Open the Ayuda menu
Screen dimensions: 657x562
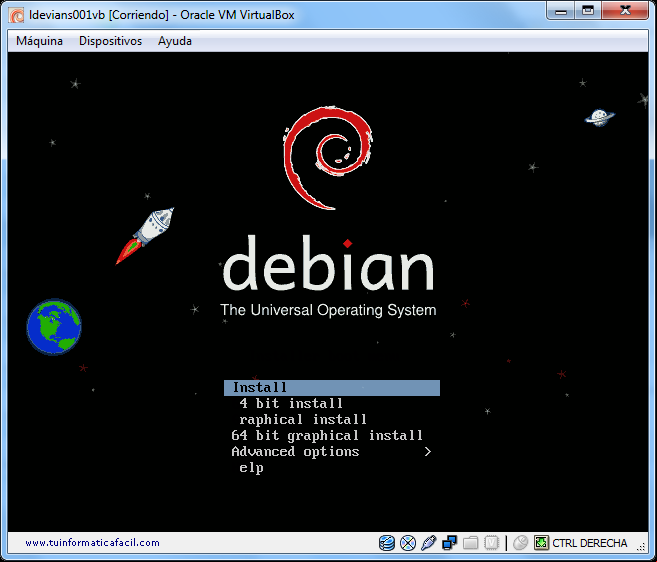175,41
